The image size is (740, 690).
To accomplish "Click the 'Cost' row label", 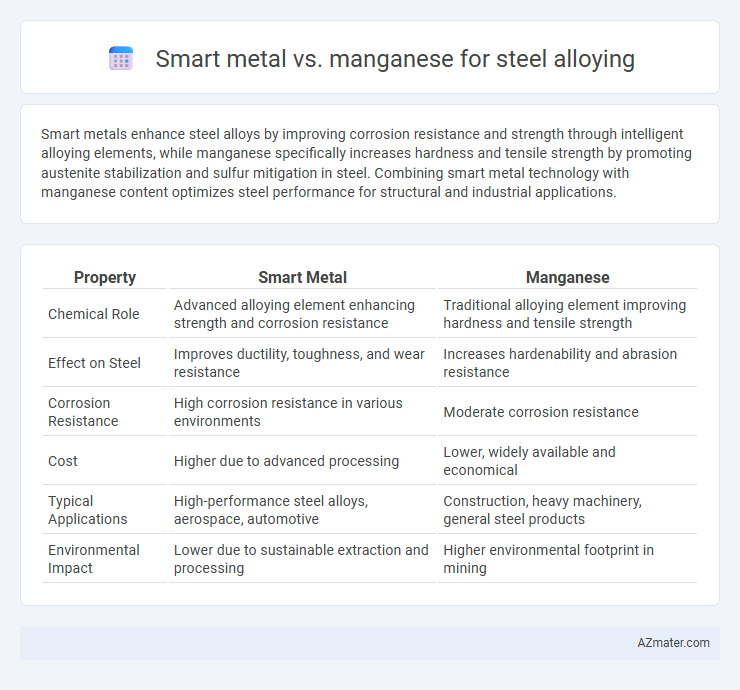I will (63, 461).
